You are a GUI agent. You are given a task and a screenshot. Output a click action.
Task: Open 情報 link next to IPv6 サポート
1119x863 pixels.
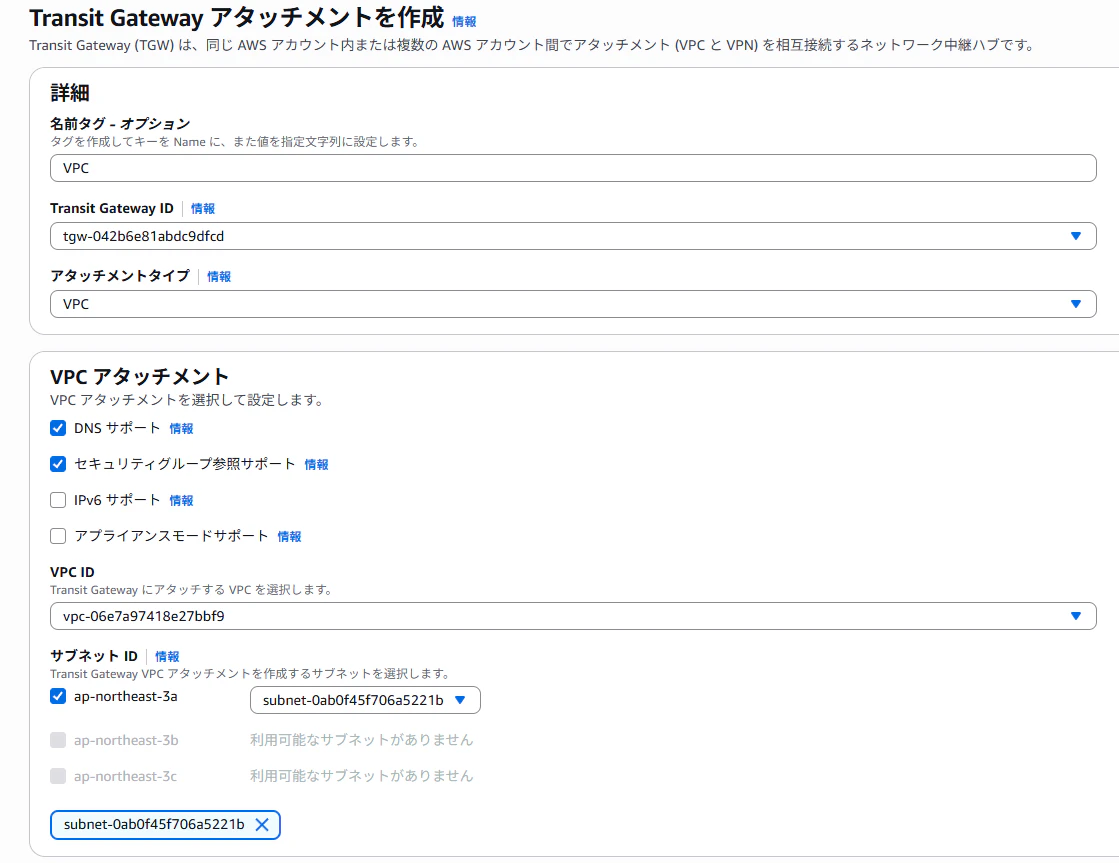pyautogui.click(x=182, y=500)
